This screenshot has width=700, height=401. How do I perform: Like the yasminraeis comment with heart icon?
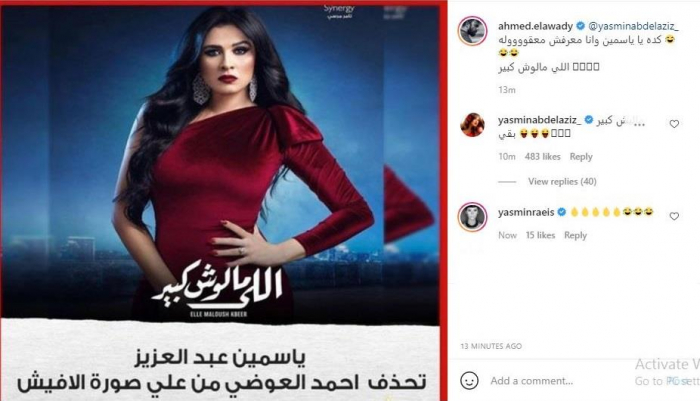coord(674,216)
